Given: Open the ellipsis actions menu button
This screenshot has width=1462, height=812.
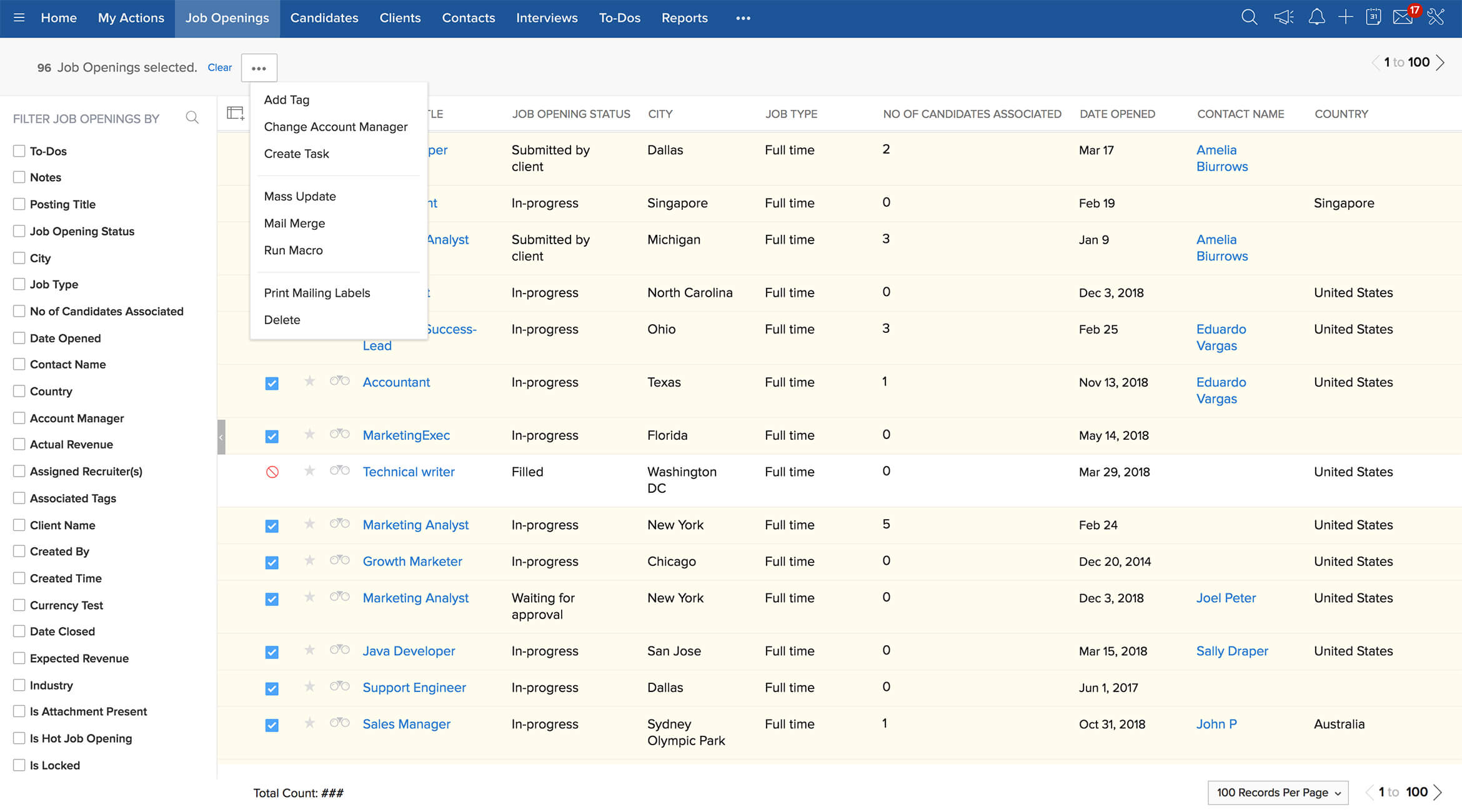Looking at the screenshot, I should 259,67.
